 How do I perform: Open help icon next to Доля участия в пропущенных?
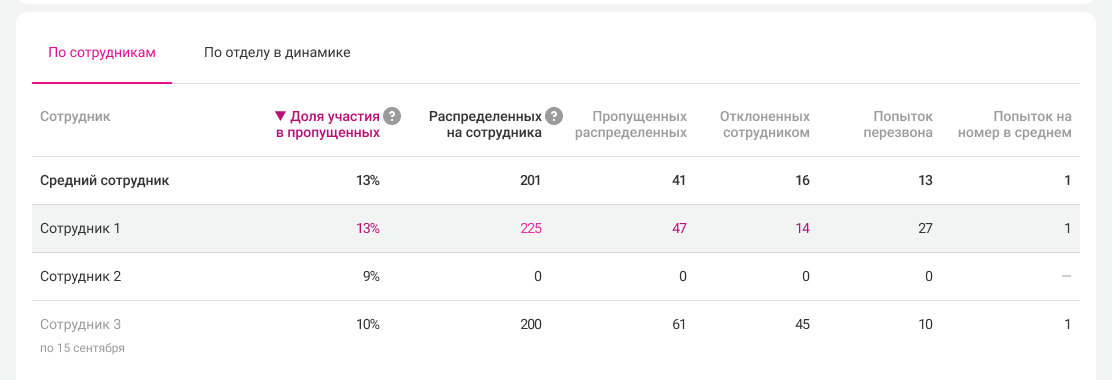(391, 116)
